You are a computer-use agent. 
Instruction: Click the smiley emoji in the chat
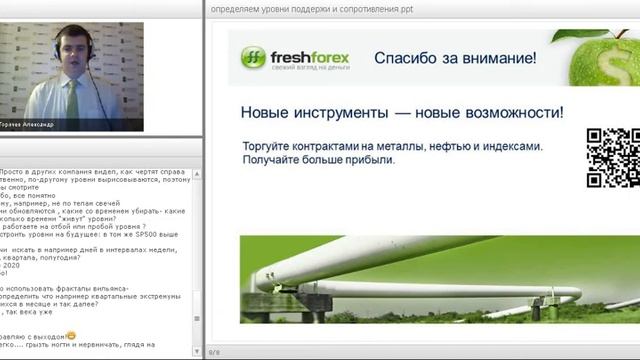71,336
